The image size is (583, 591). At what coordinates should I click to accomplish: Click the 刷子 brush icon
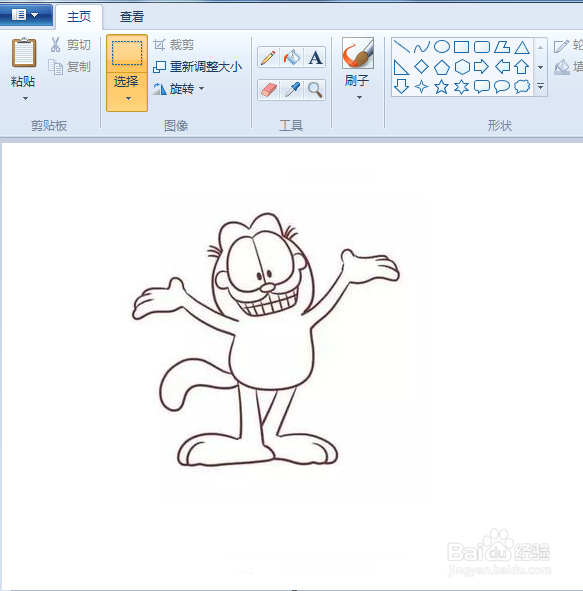coord(358,53)
